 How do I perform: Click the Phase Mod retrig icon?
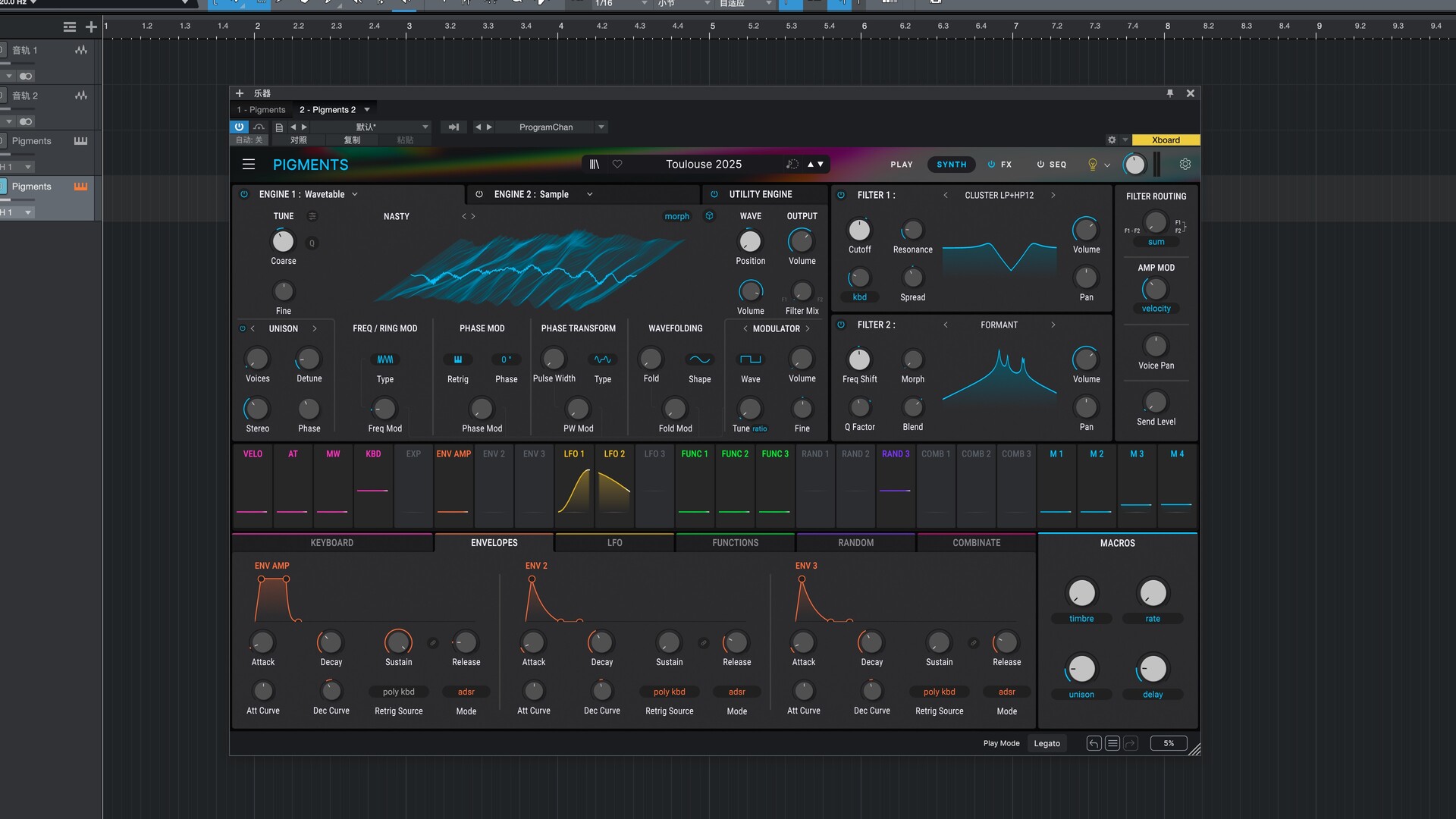(x=458, y=359)
